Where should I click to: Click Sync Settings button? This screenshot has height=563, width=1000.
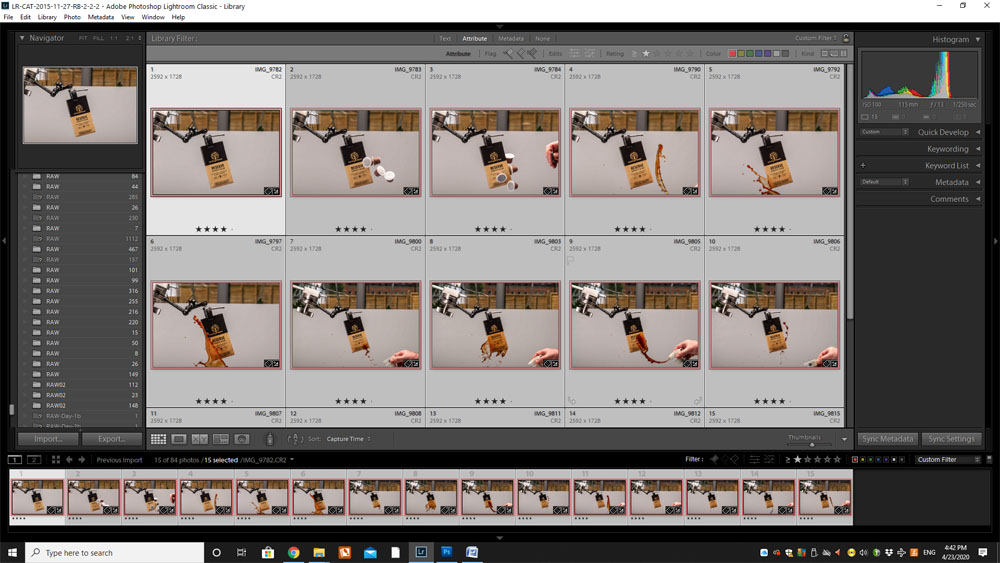[x=951, y=439]
